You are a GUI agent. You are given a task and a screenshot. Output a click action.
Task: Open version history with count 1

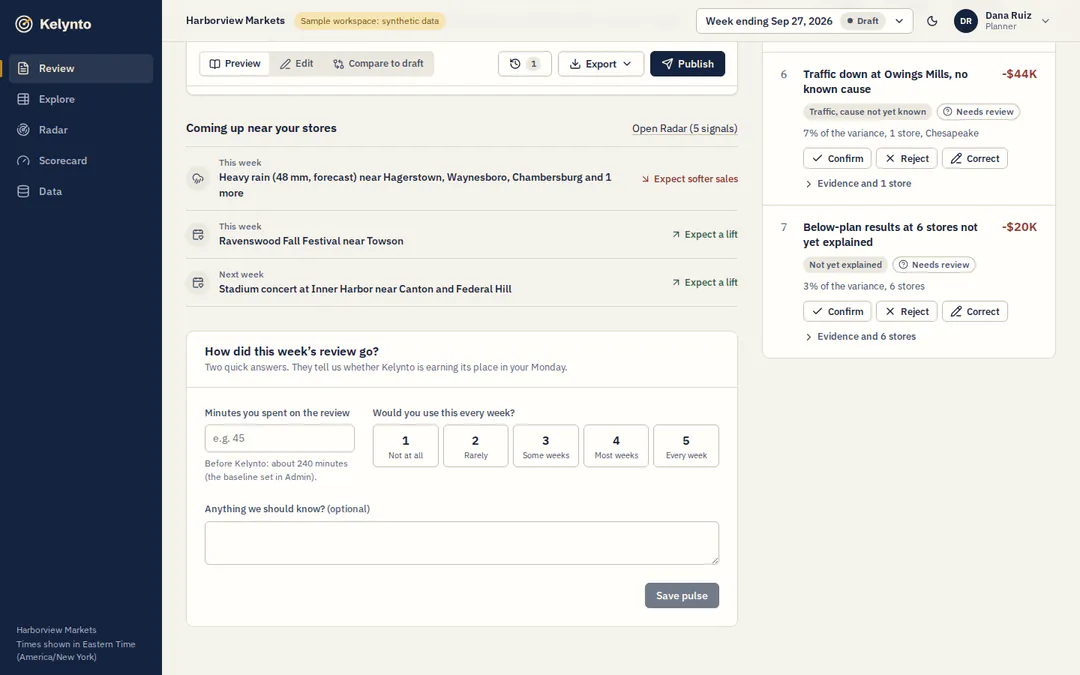click(524, 63)
